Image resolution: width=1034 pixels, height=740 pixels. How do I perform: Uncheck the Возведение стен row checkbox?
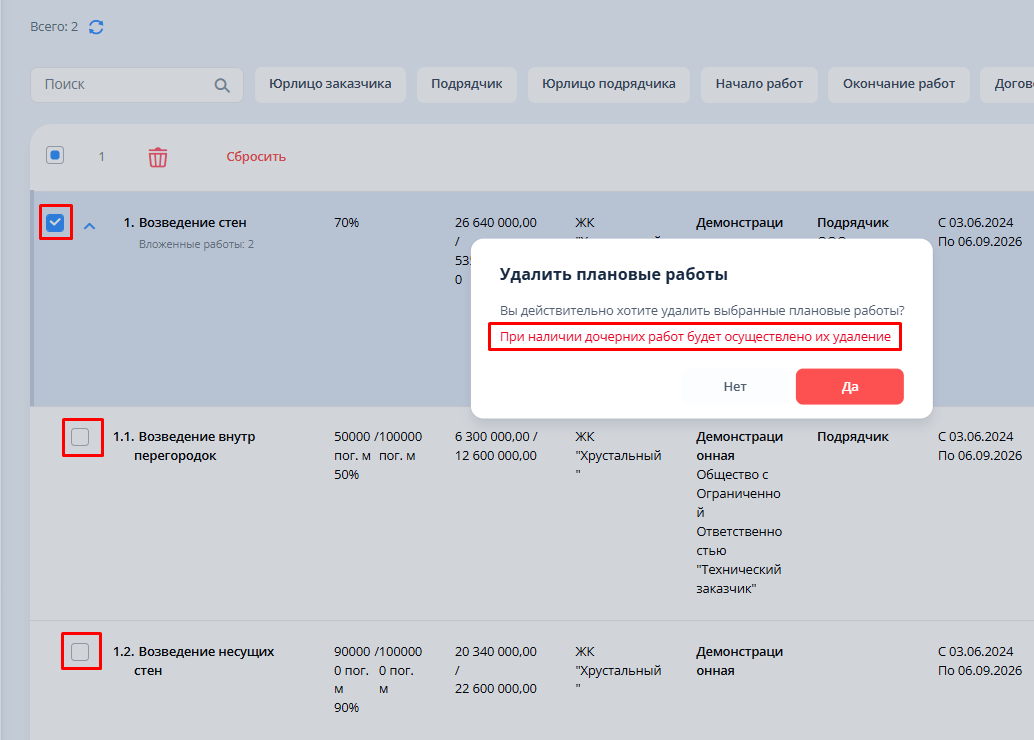(56, 222)
